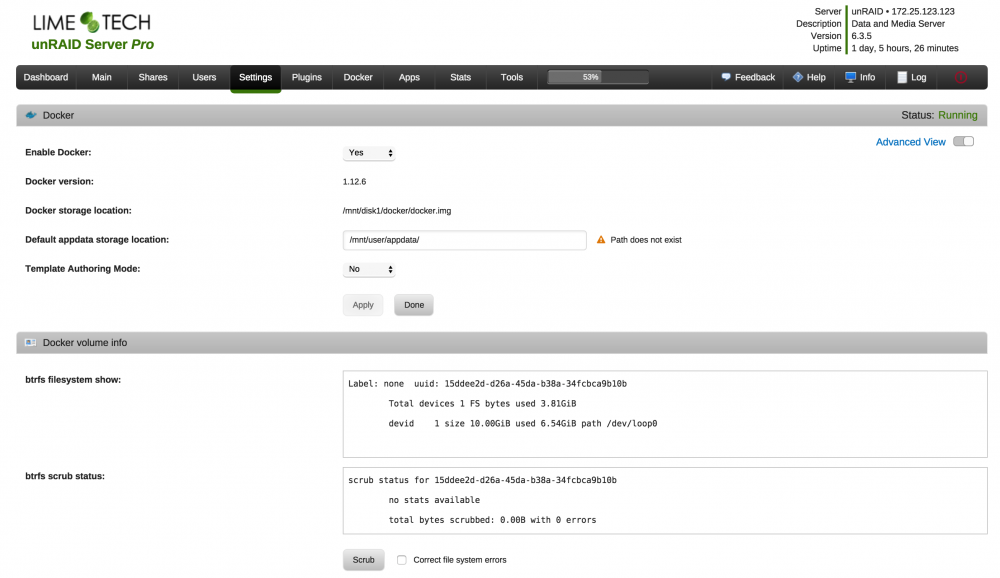
Task: Click the Log document icon
Action: 902,77
